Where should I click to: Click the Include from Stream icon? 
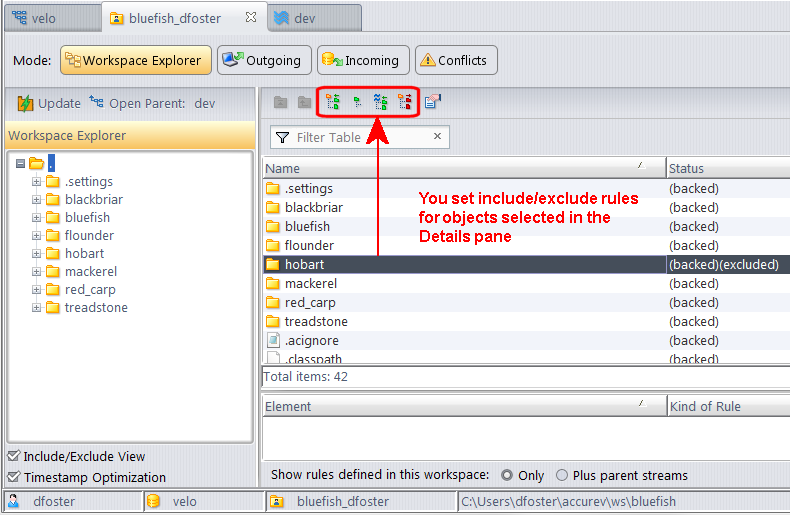380,101
